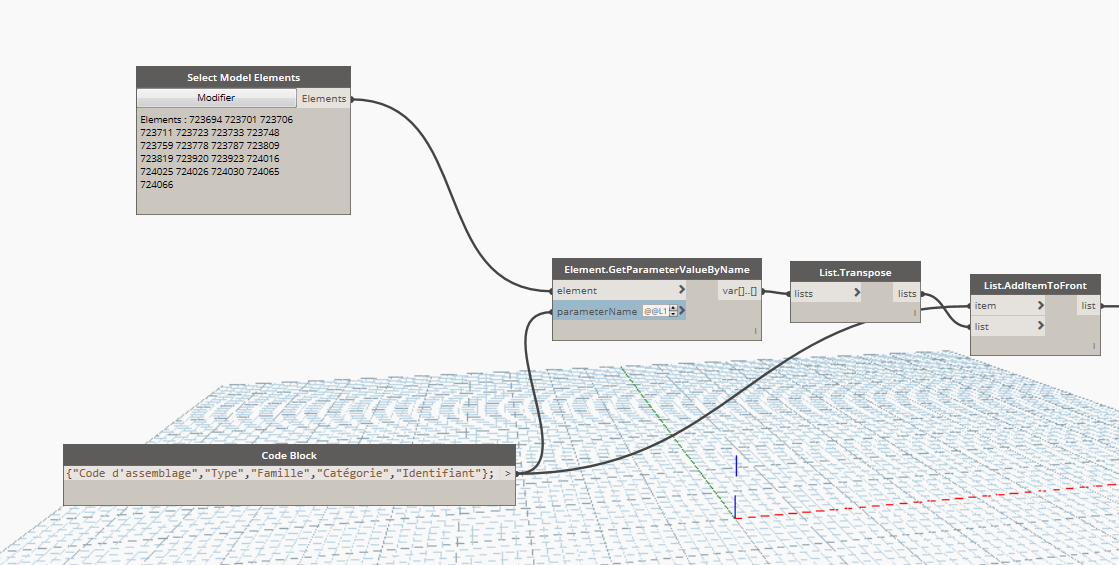1119x565 pixels.
Task: Click the Modifier button in Select Model Elements
Action: click(x=216, y=98)
